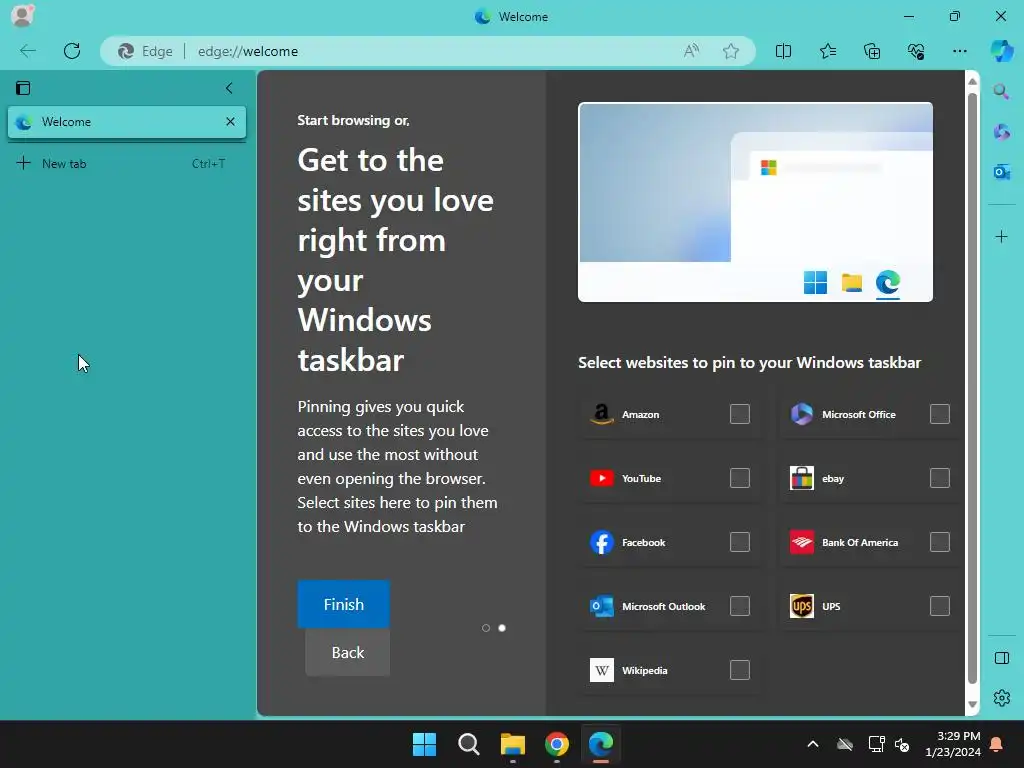The image size is (1024, 768).
Task: Open the Favorites list icon
Action: tap(827, 51)
